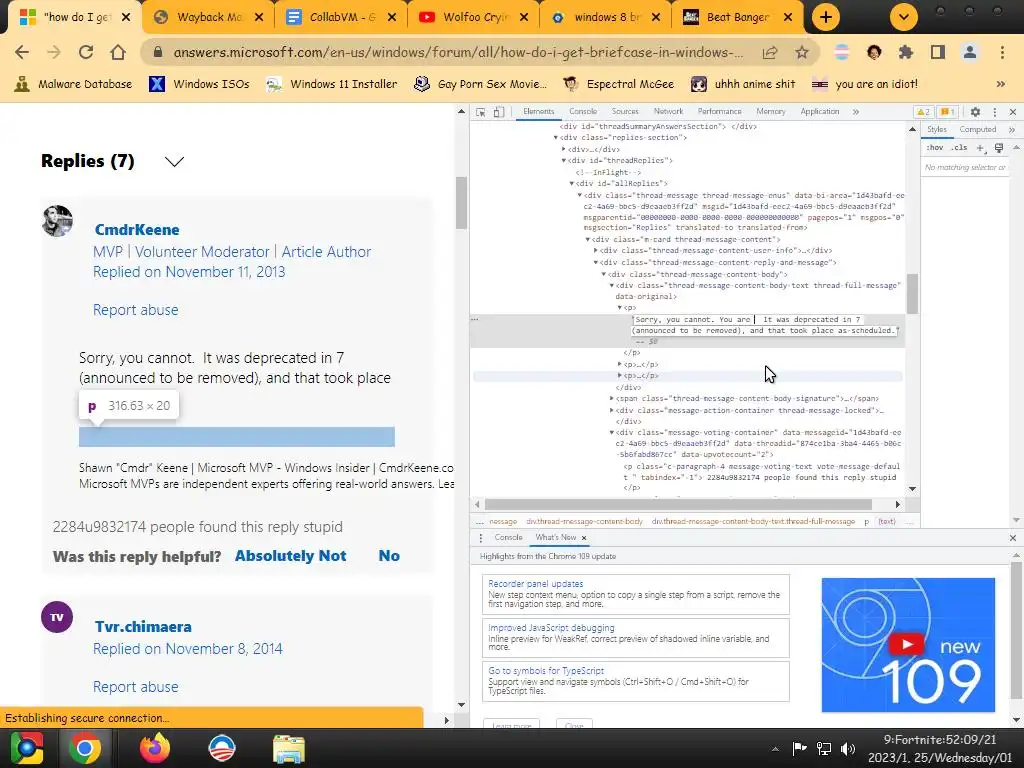Switch to the Network panel tab

coord(668,112)
